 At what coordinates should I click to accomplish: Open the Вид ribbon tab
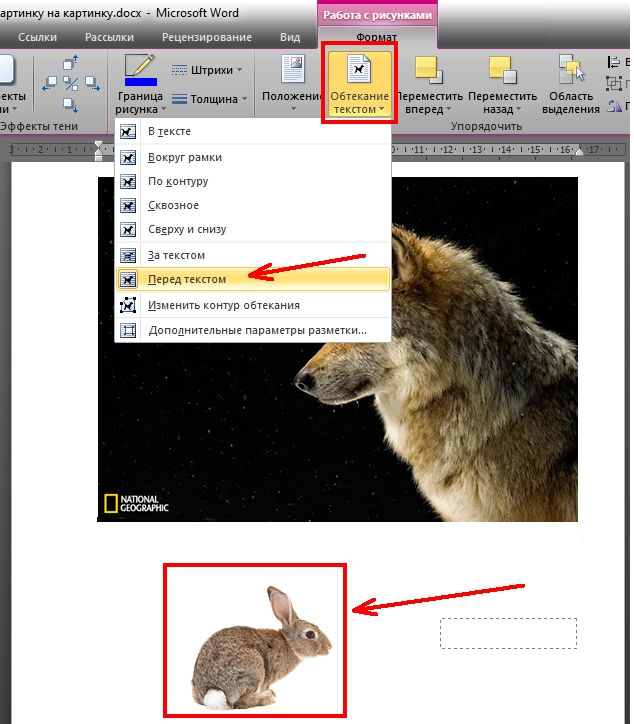click(290, 37)
